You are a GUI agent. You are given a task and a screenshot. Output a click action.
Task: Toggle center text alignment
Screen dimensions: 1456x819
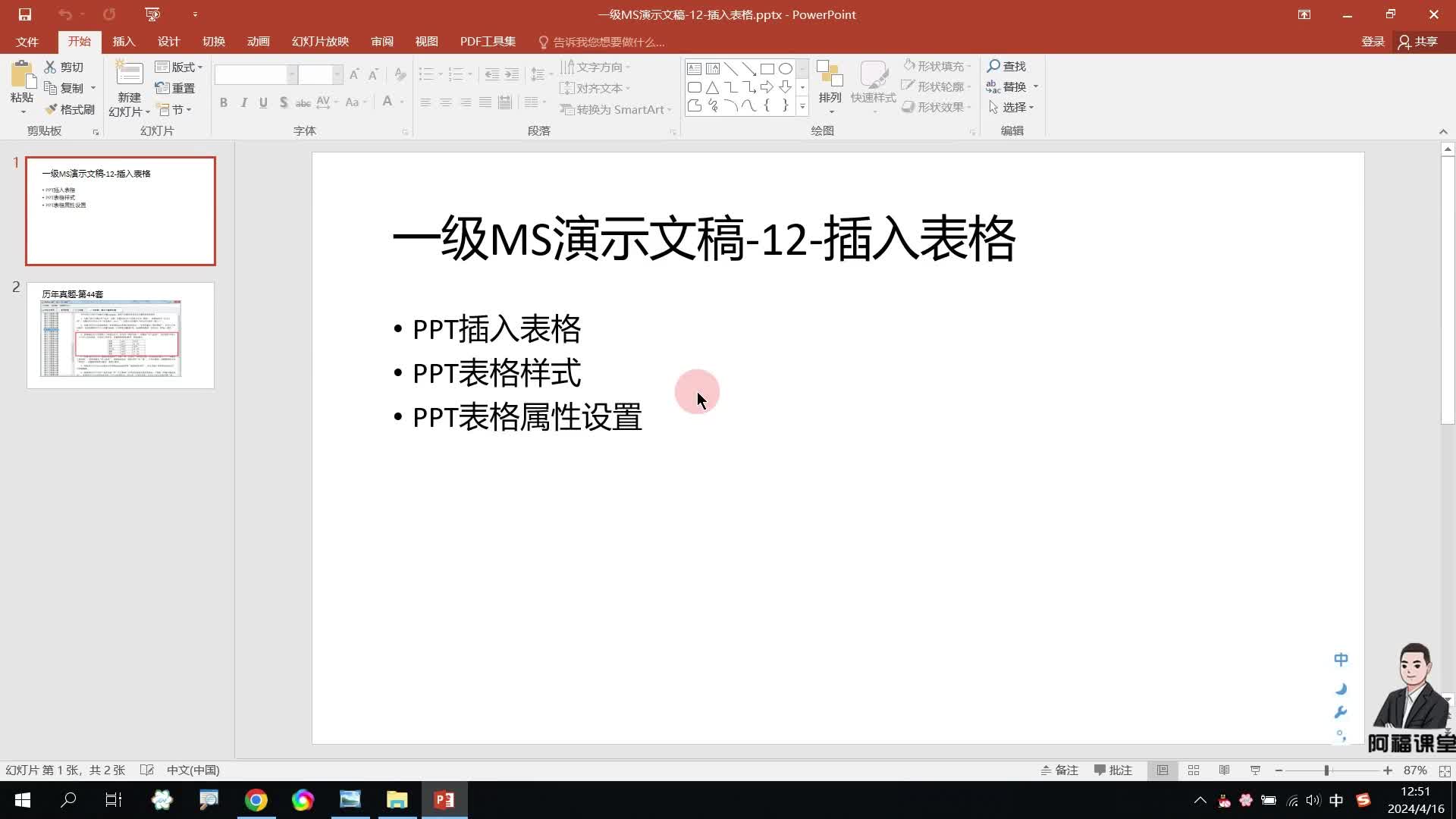pos(445,102)
